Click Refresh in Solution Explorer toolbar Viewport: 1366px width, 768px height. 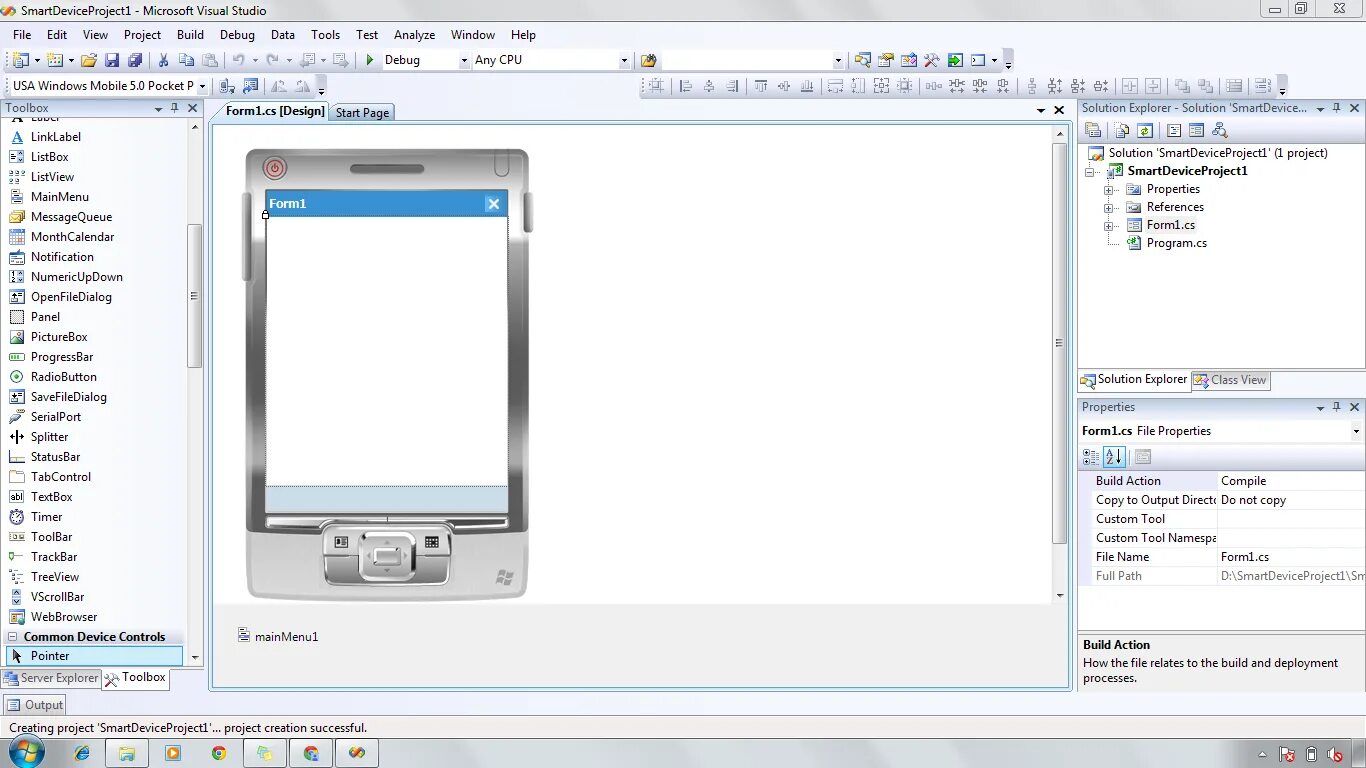(1145, 130)
